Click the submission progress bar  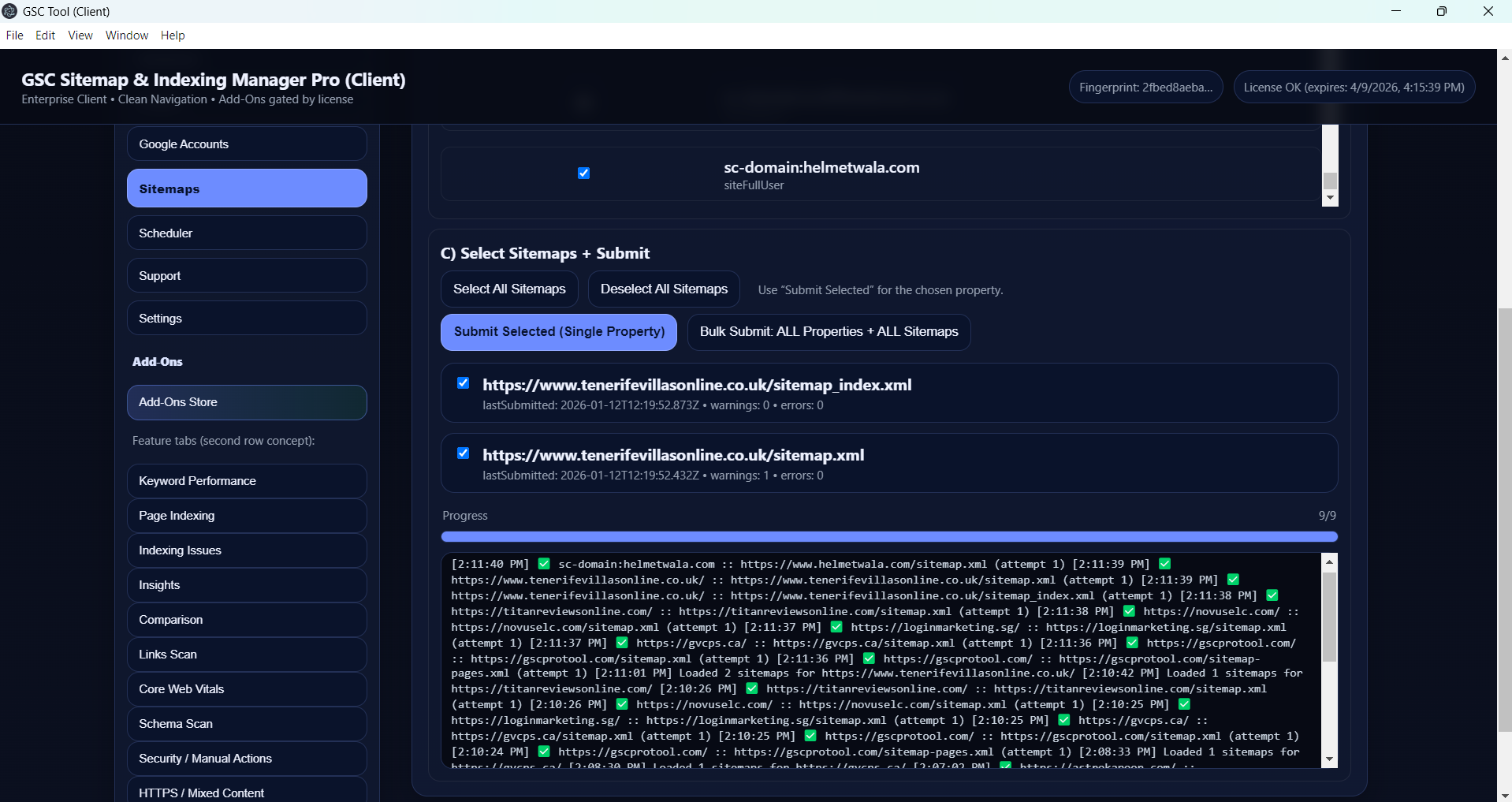(889, 537)
